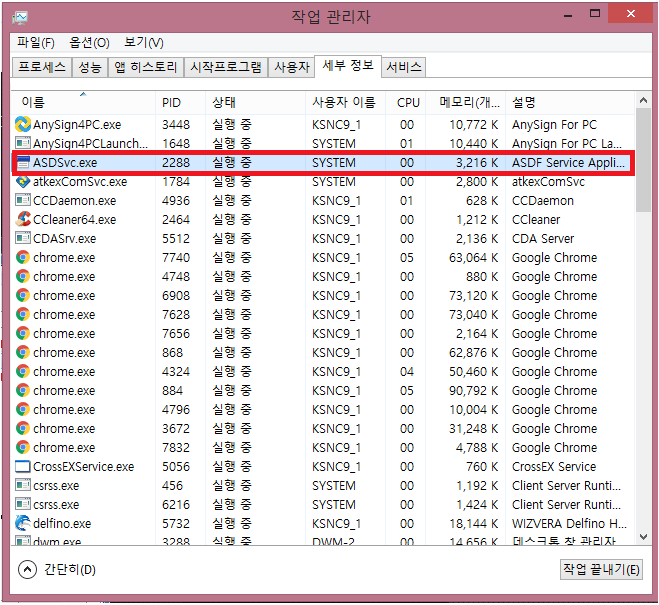Select the WIZVERA Delfino description cell
Screen dimensions: 659x605
coord(569,523)
